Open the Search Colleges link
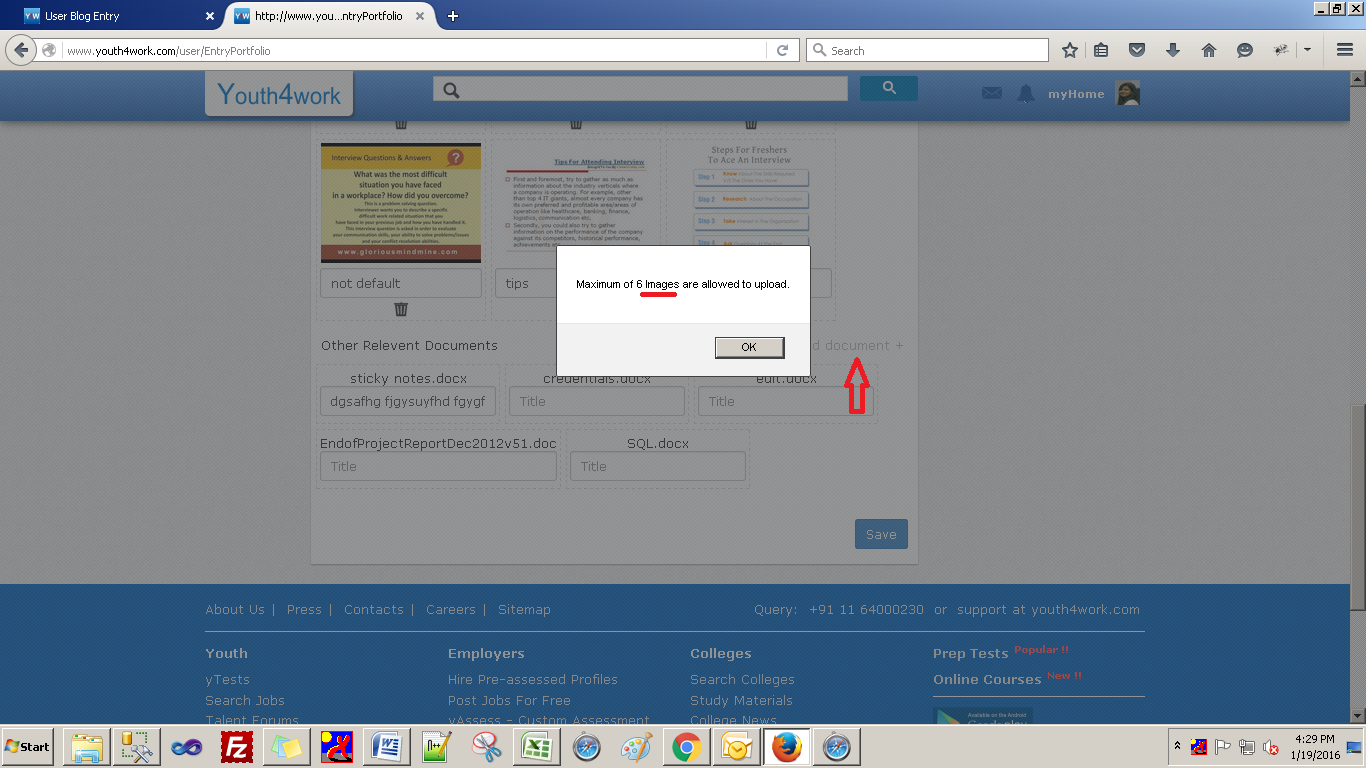 tap(742, 679)
